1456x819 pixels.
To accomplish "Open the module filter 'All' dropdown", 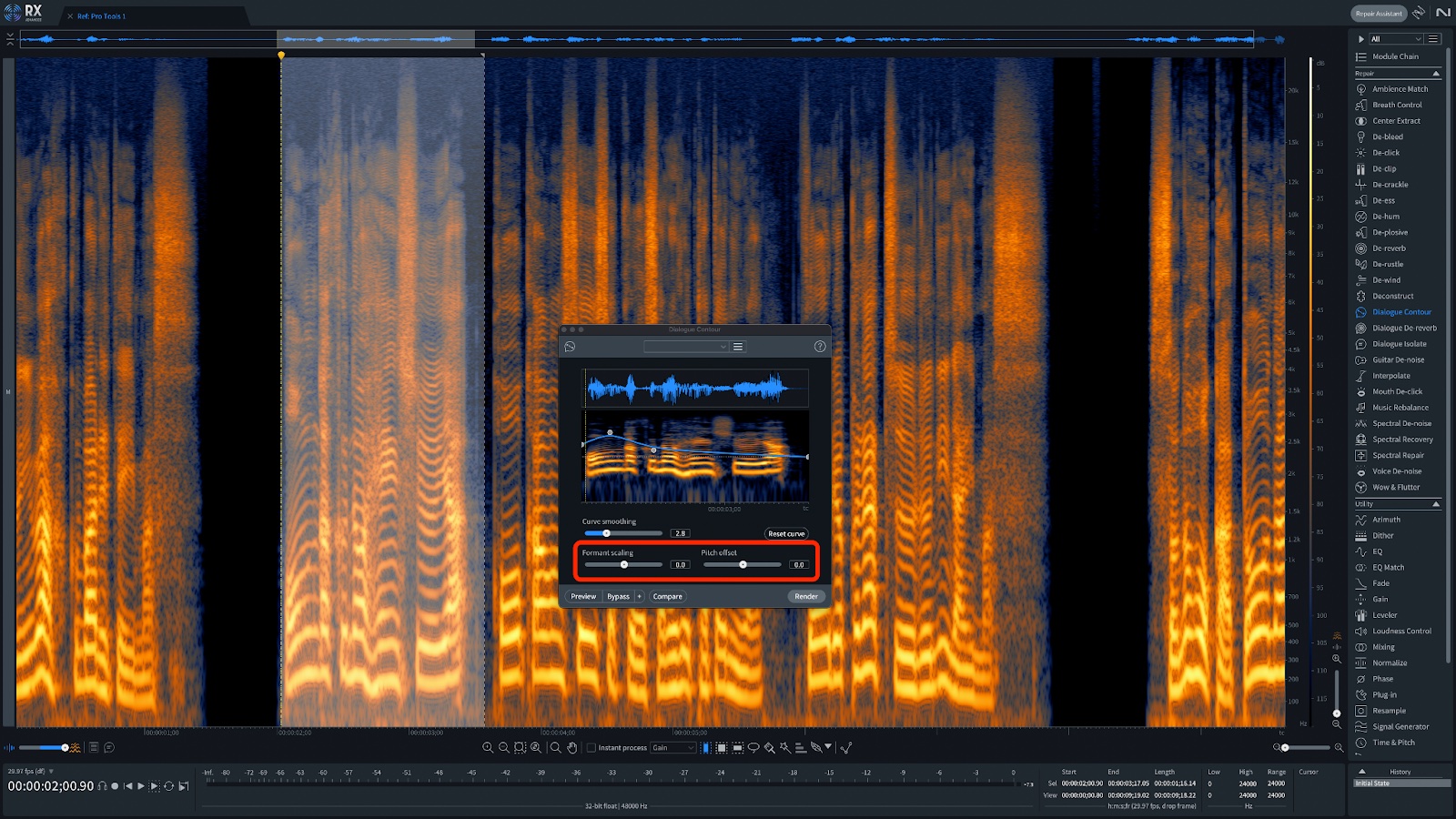I will 1396,39.
